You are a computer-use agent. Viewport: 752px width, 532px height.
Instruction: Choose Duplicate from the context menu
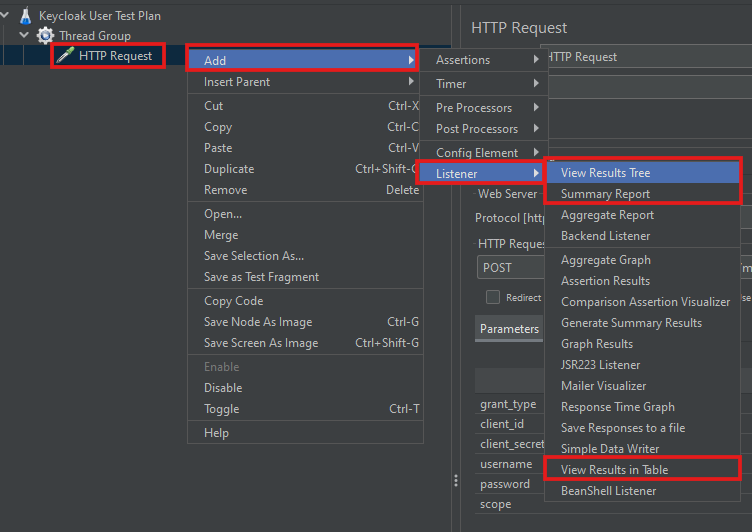pyautogui.click(x=303, y=169)
